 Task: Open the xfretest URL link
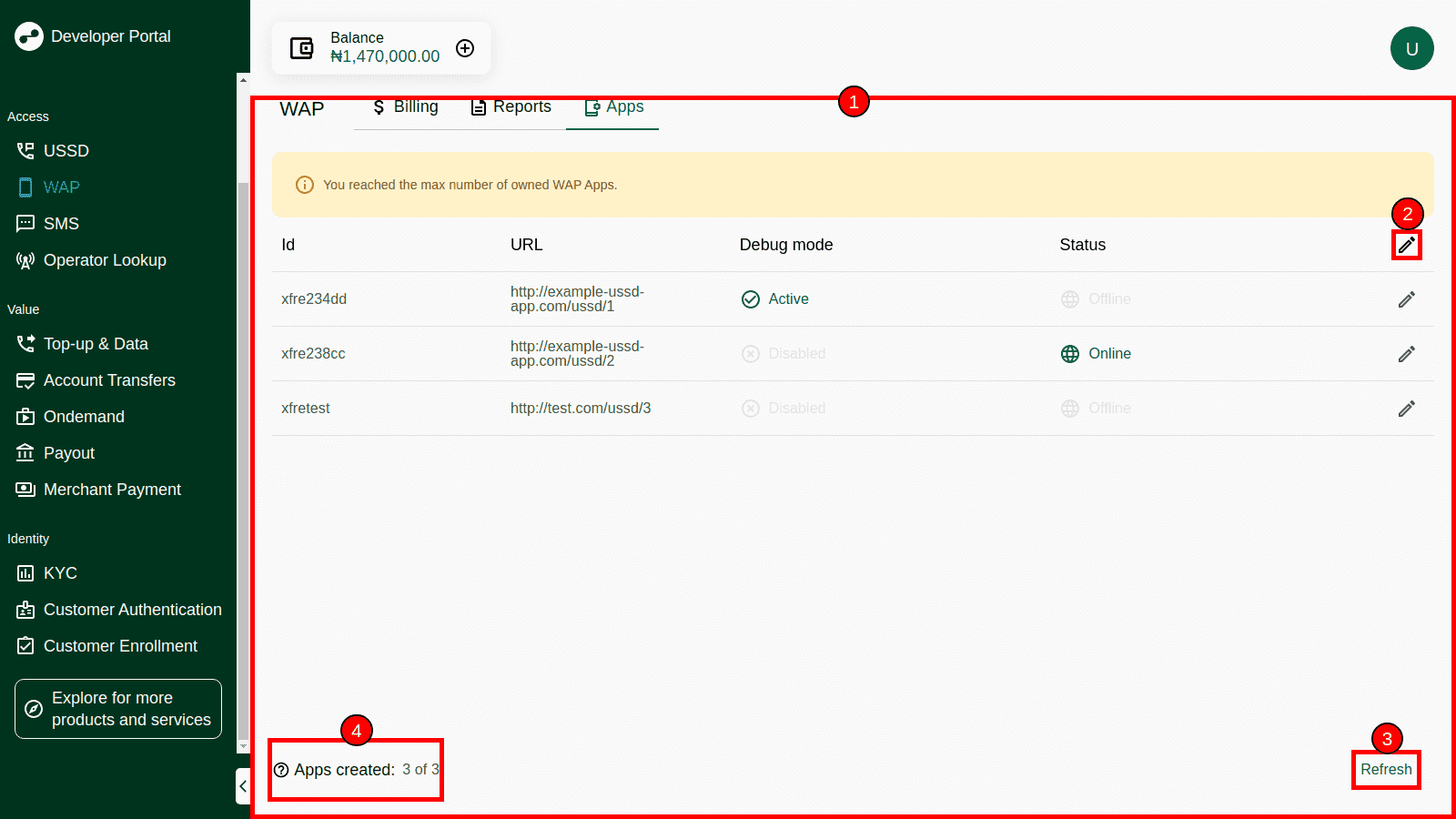point(580,409)
